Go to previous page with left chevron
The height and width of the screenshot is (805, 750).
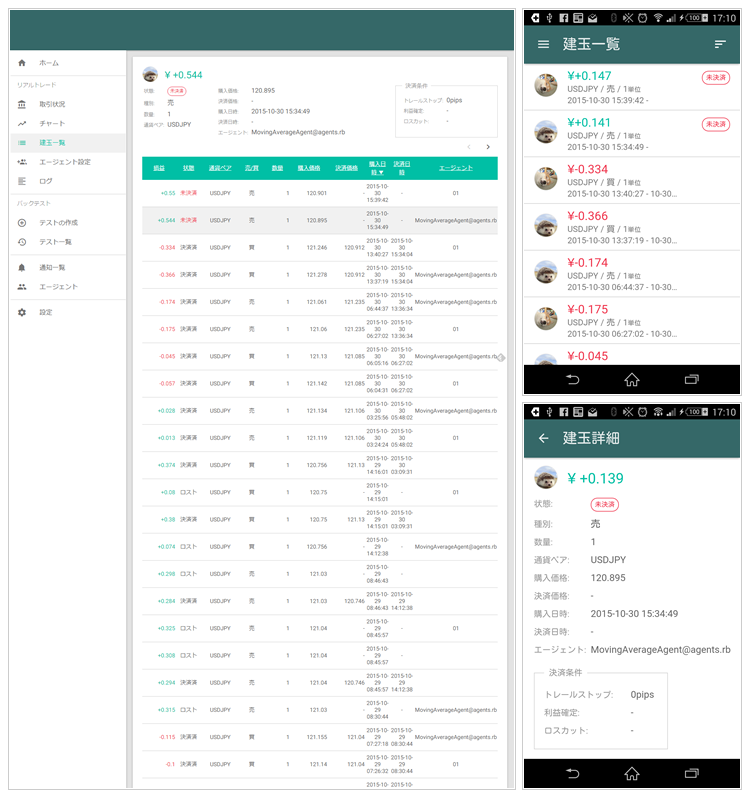[x=469, y=147]
